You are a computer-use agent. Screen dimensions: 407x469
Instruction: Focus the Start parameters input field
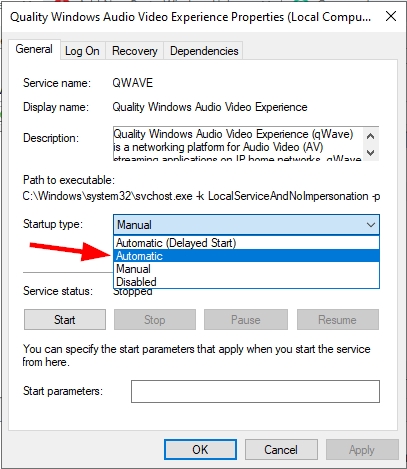click(255, 391)
